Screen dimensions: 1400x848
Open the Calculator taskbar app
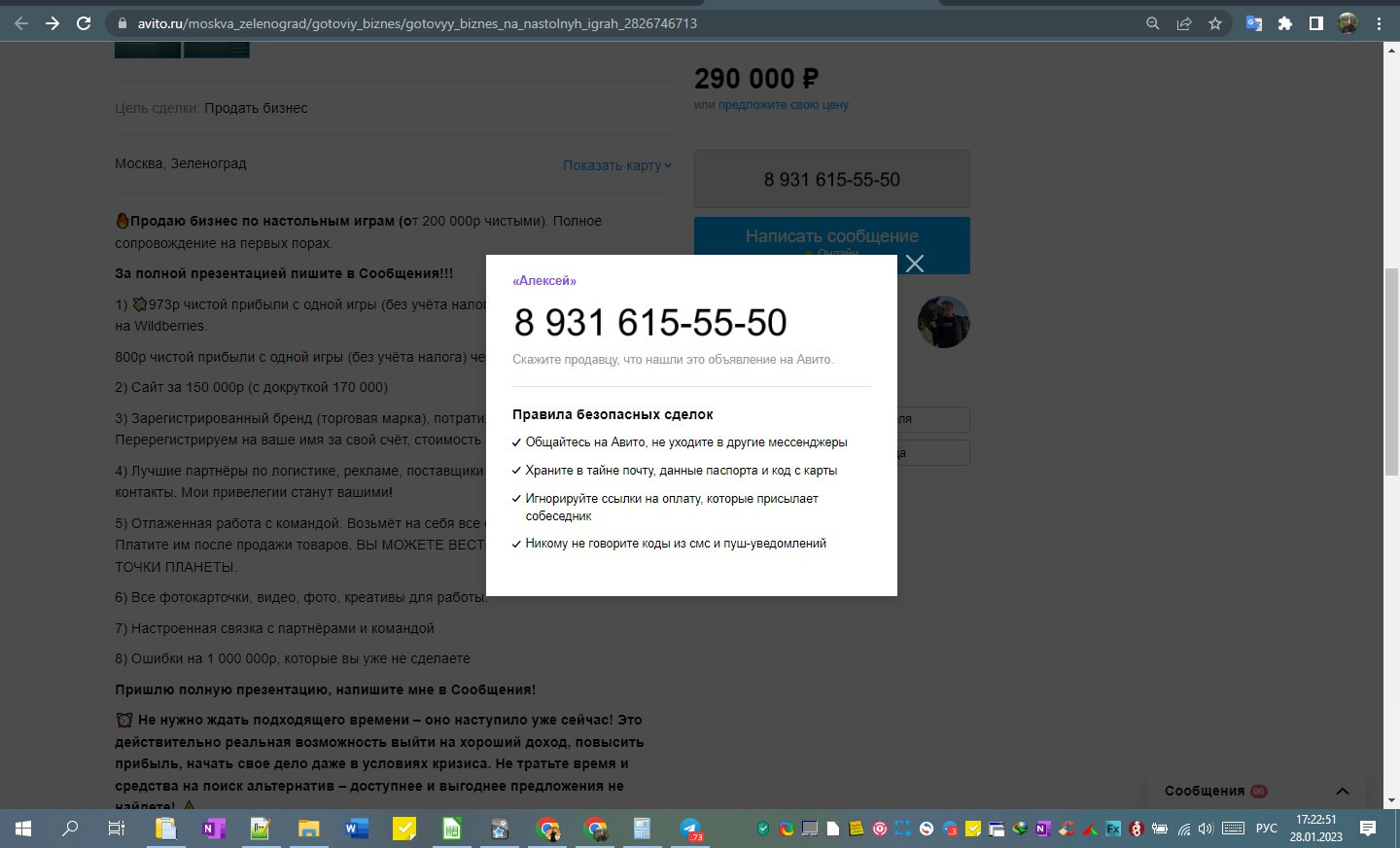(642, 829)
